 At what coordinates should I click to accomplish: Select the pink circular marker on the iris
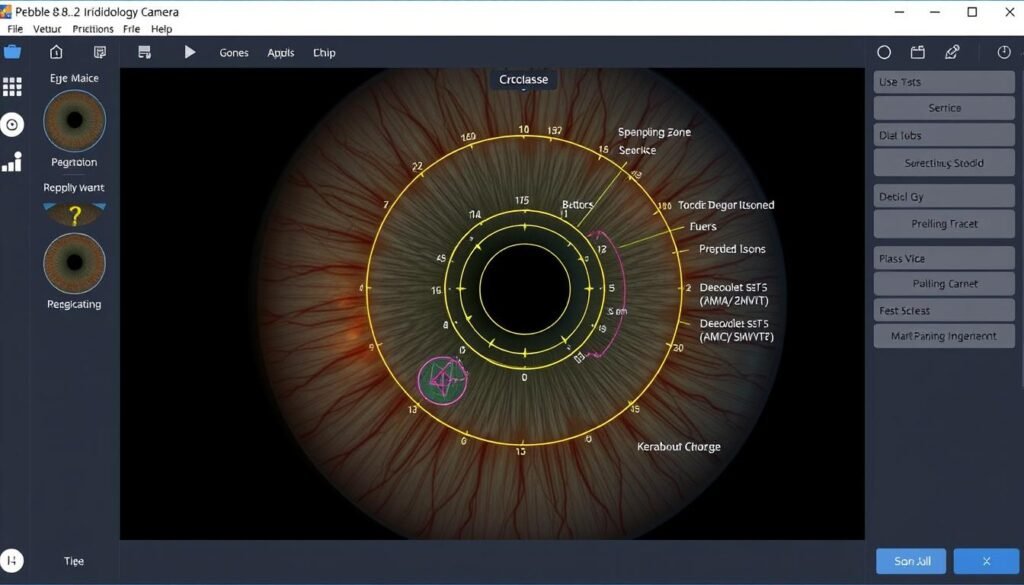pyautogui.click(x=443, y=381)
